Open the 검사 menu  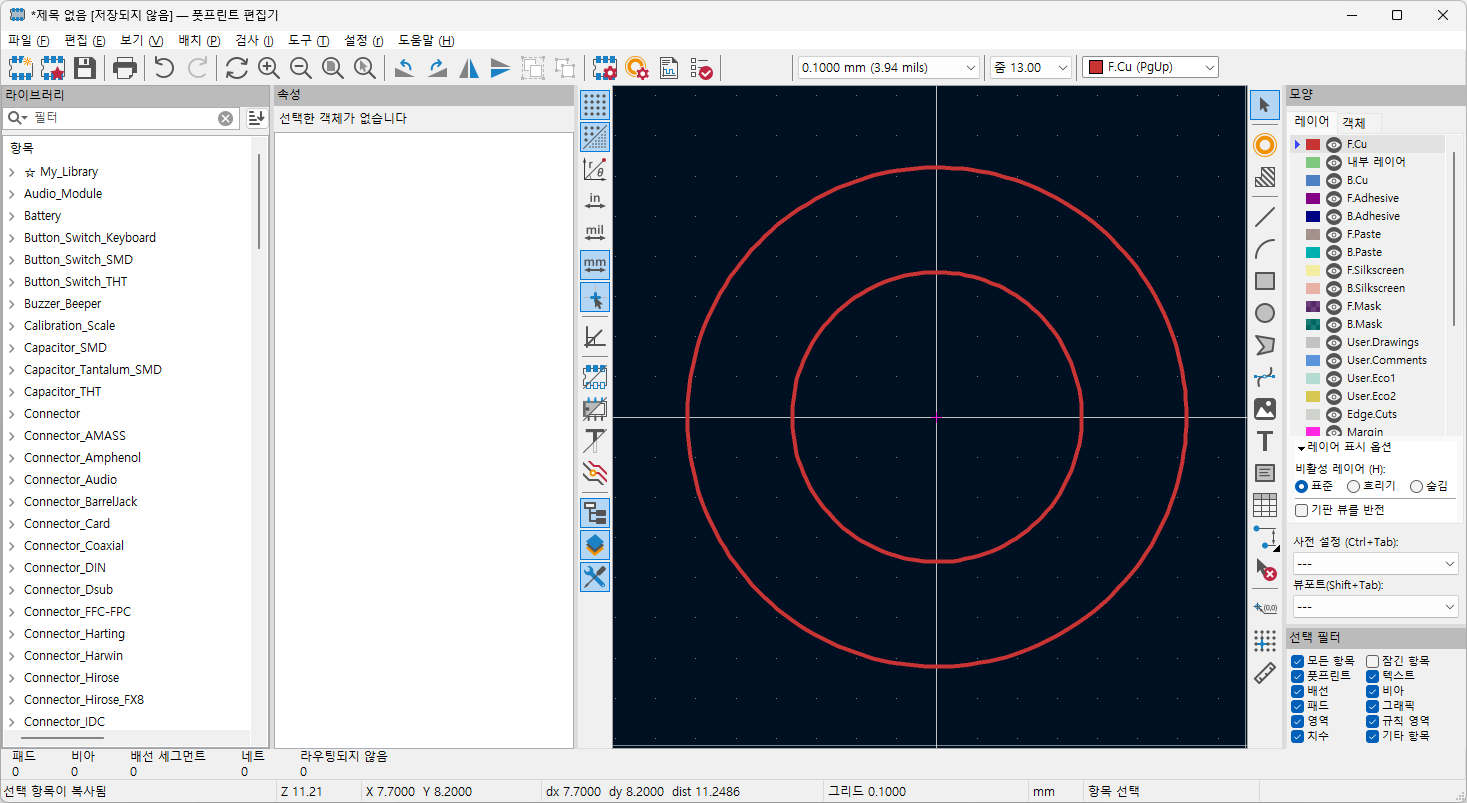[254, 41]
